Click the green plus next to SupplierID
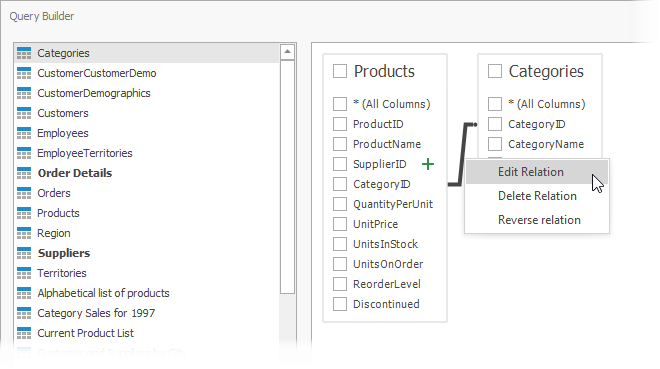Image resolution: width=660 pixels, height=369 pixels. coord(428,164)
